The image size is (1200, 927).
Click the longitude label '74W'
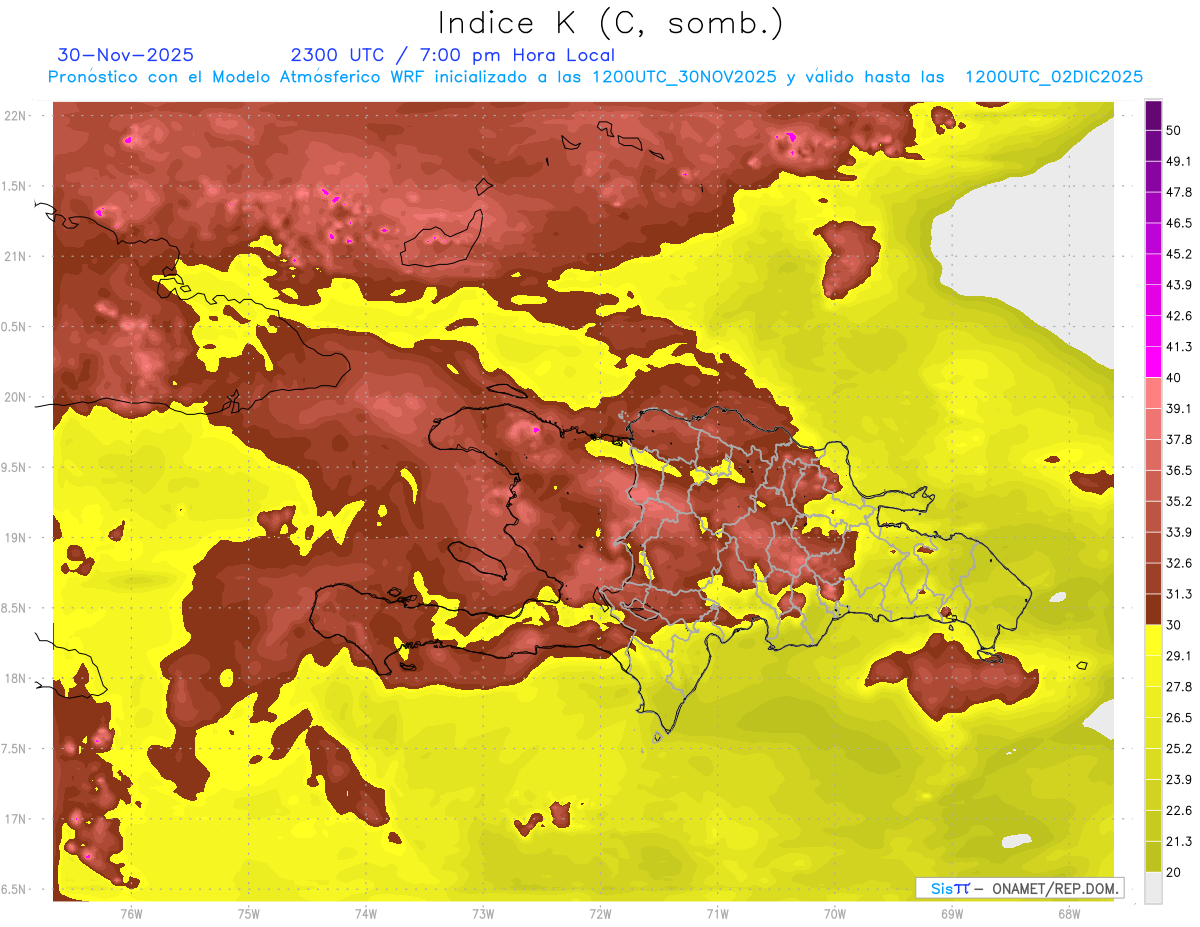[x=366, y=914]
